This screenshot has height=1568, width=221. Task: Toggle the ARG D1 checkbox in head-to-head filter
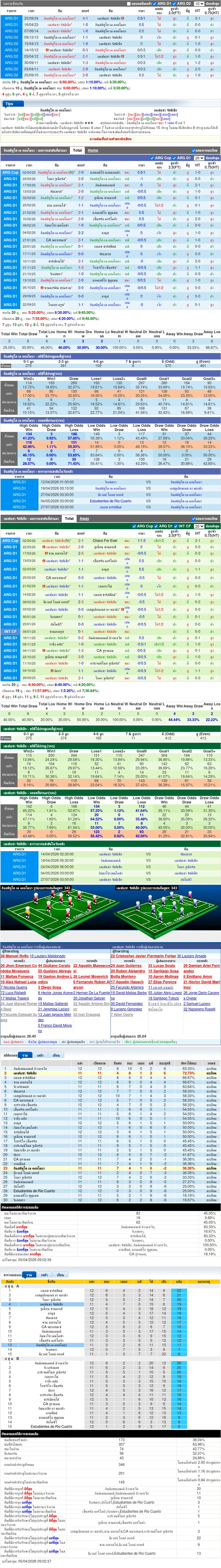[x=156, y=4]
